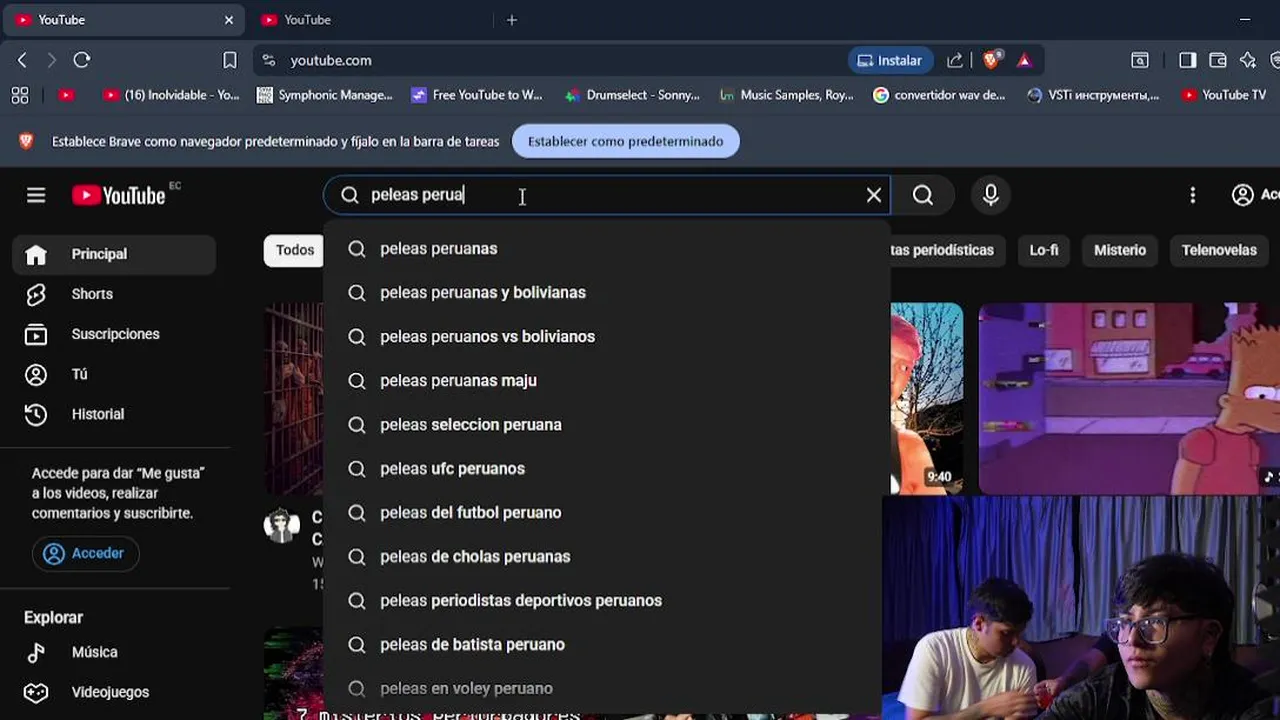Start voice search with the microphone
The height and width of the screenshot is (720, 1280).
991,195
